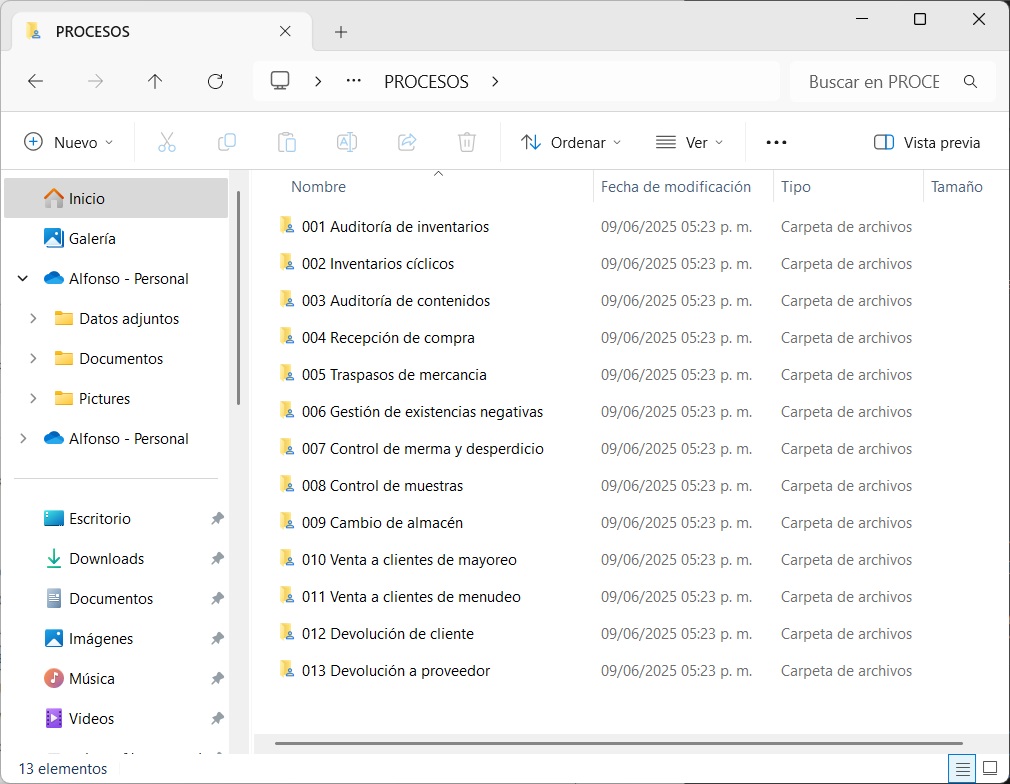Toggle the Vista previa pane

pos(926,142)
